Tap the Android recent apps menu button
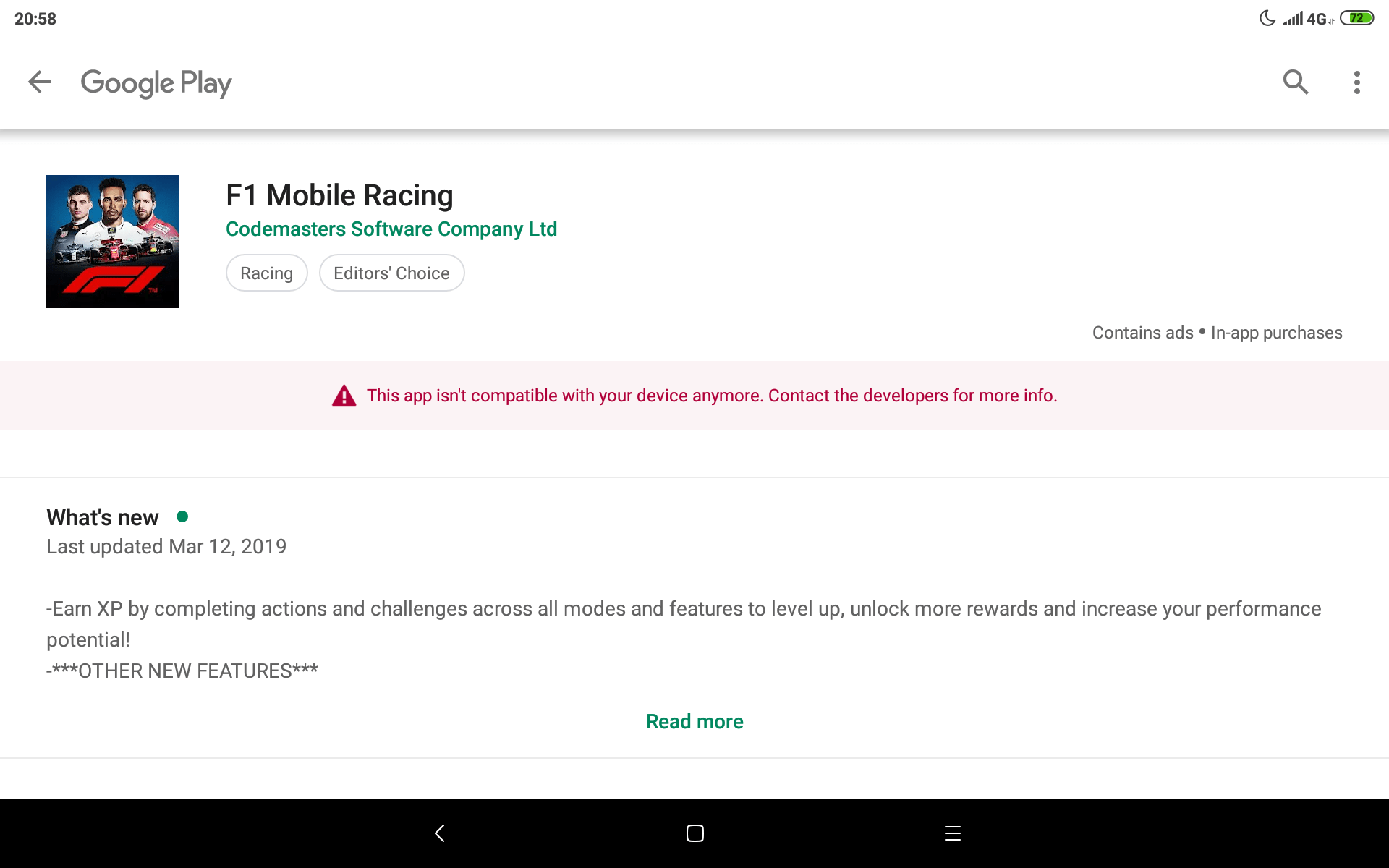This screenshot has height=868, width=1389. (953, 833)
